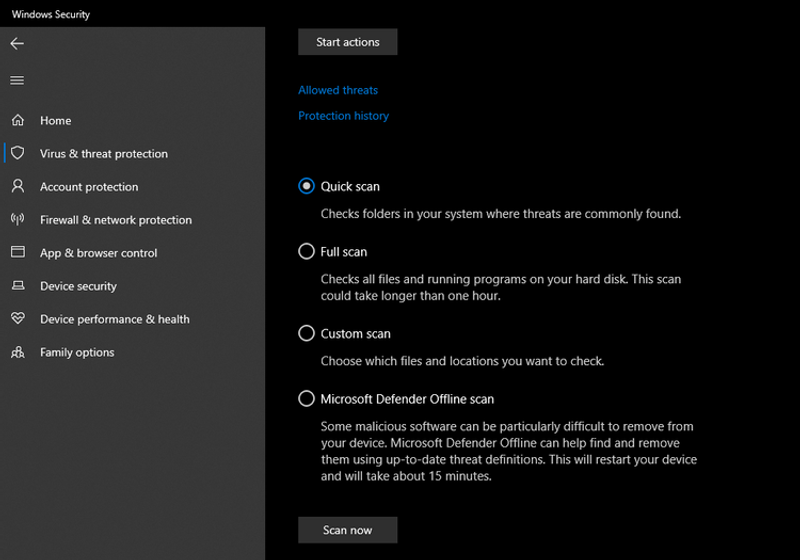This screenshot has width=800, height=560.
Task: Choose the Custom scan radio option
Action: coord(307,334)
